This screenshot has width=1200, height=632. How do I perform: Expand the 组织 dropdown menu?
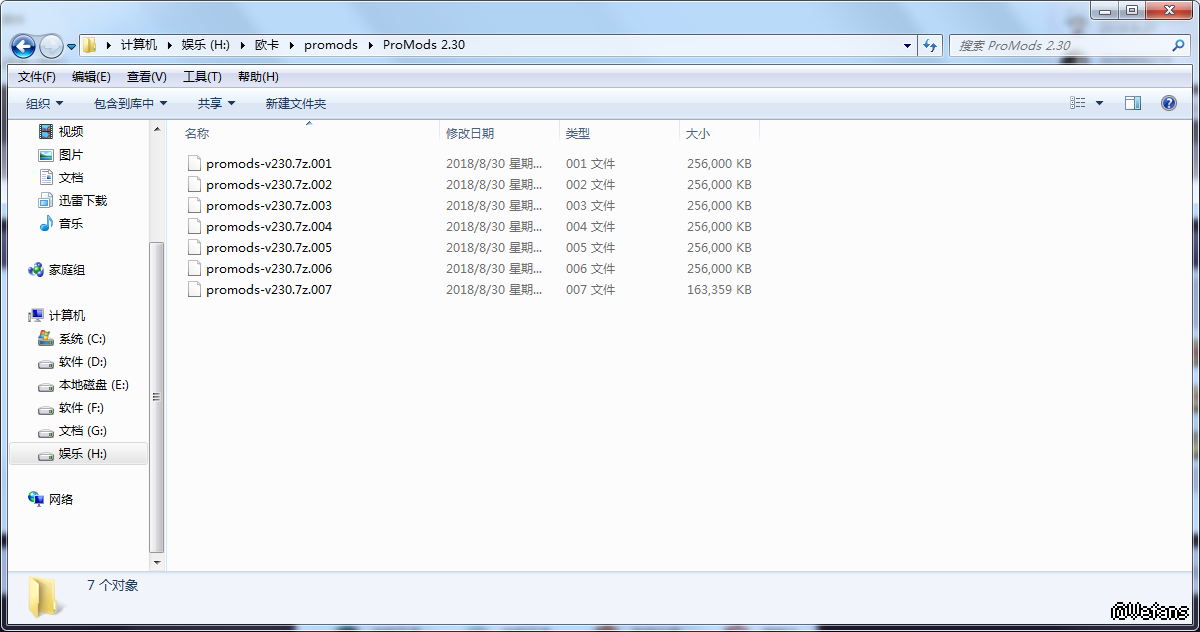coord(44,103)
